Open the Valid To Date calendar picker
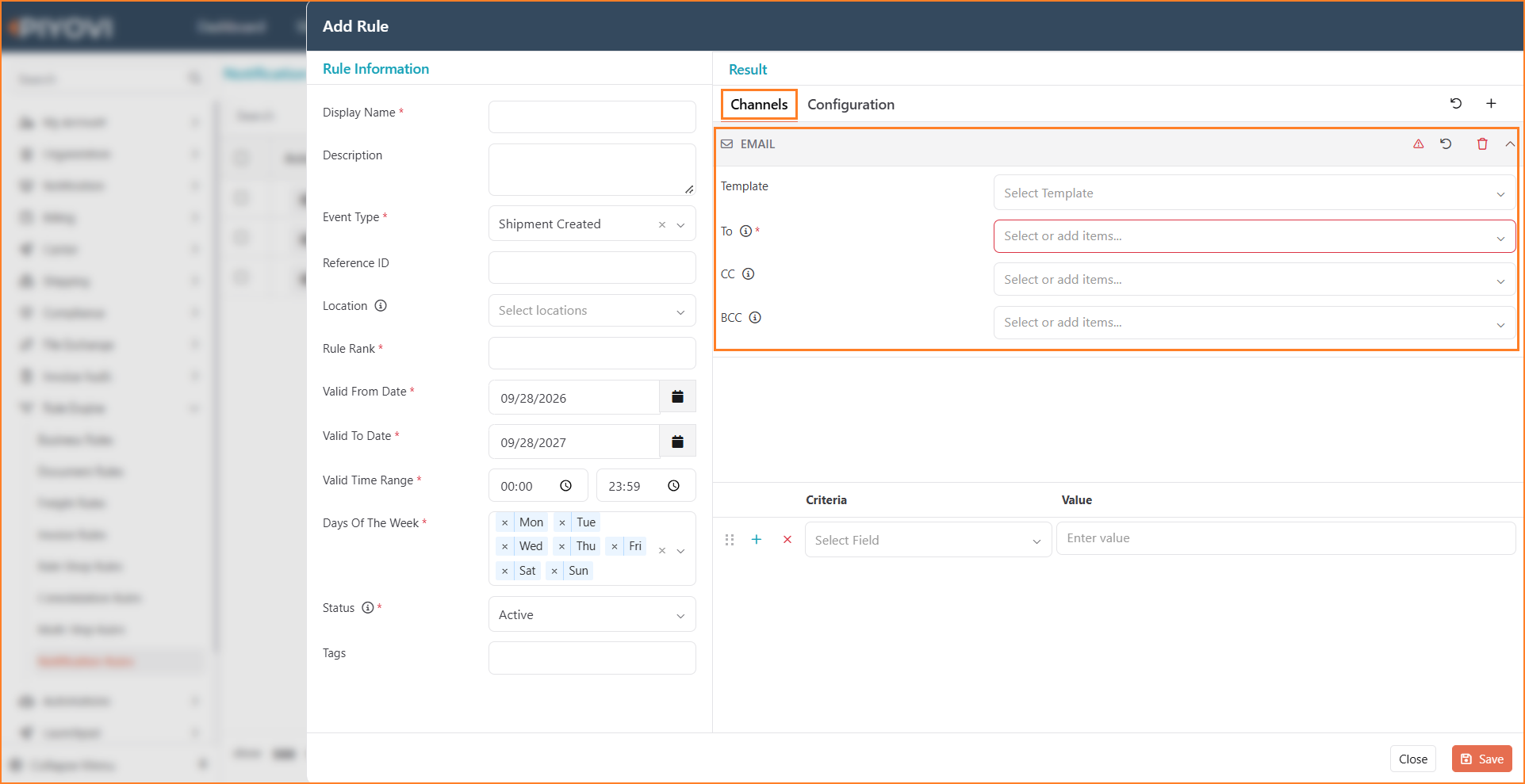 coord(677,442)
